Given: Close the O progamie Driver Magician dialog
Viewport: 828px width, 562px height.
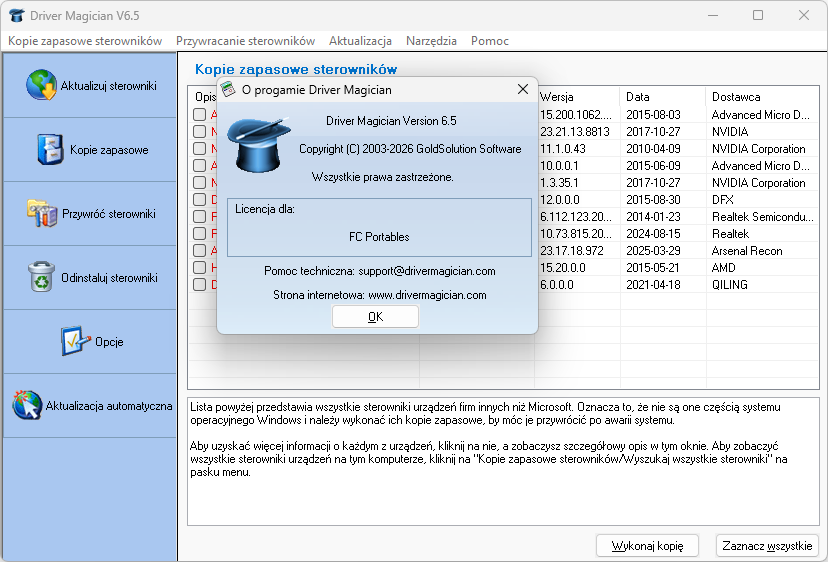Looking at the screenshot, I should coord(523,89).
